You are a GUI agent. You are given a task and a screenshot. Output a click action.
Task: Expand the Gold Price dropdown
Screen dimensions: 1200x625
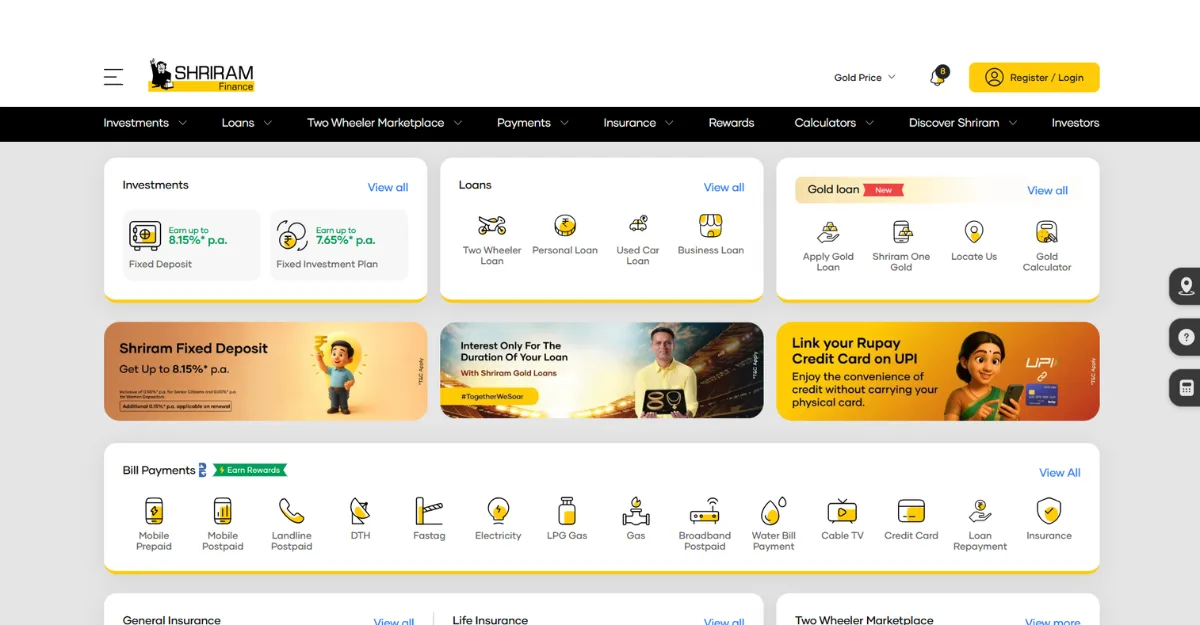tap(865, 77)
